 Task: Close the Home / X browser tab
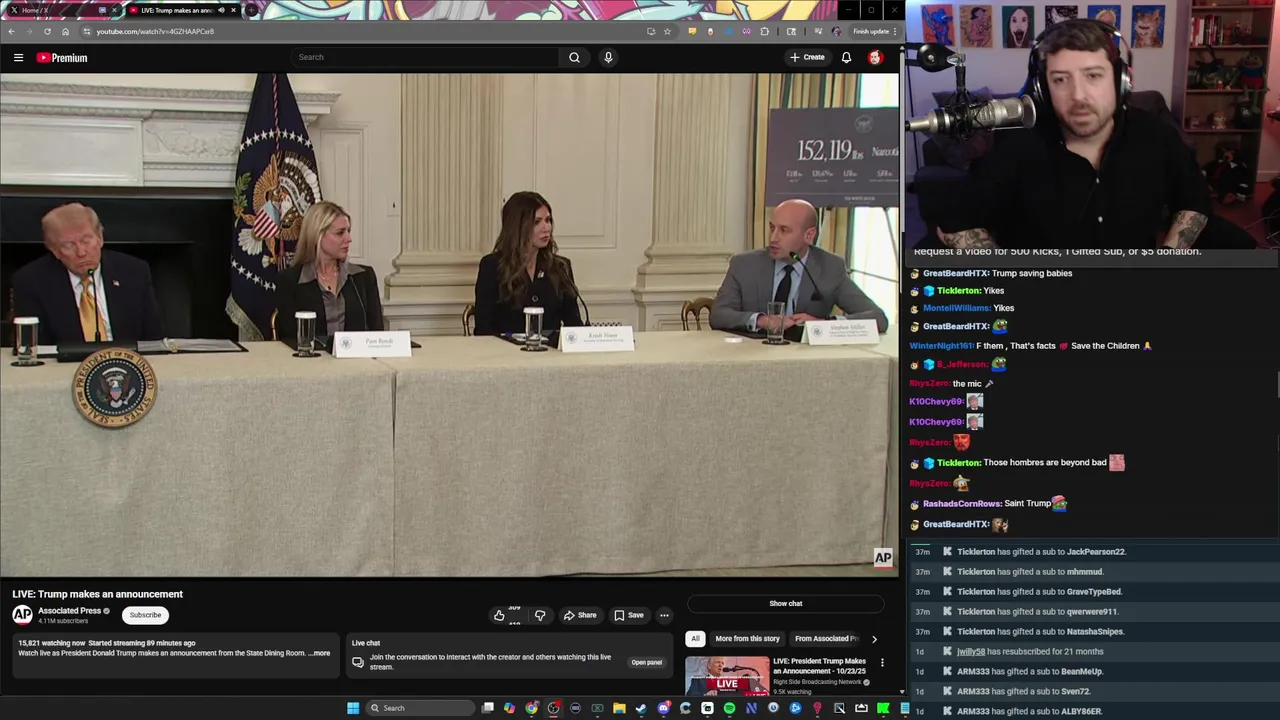click(x=114, y=10)
